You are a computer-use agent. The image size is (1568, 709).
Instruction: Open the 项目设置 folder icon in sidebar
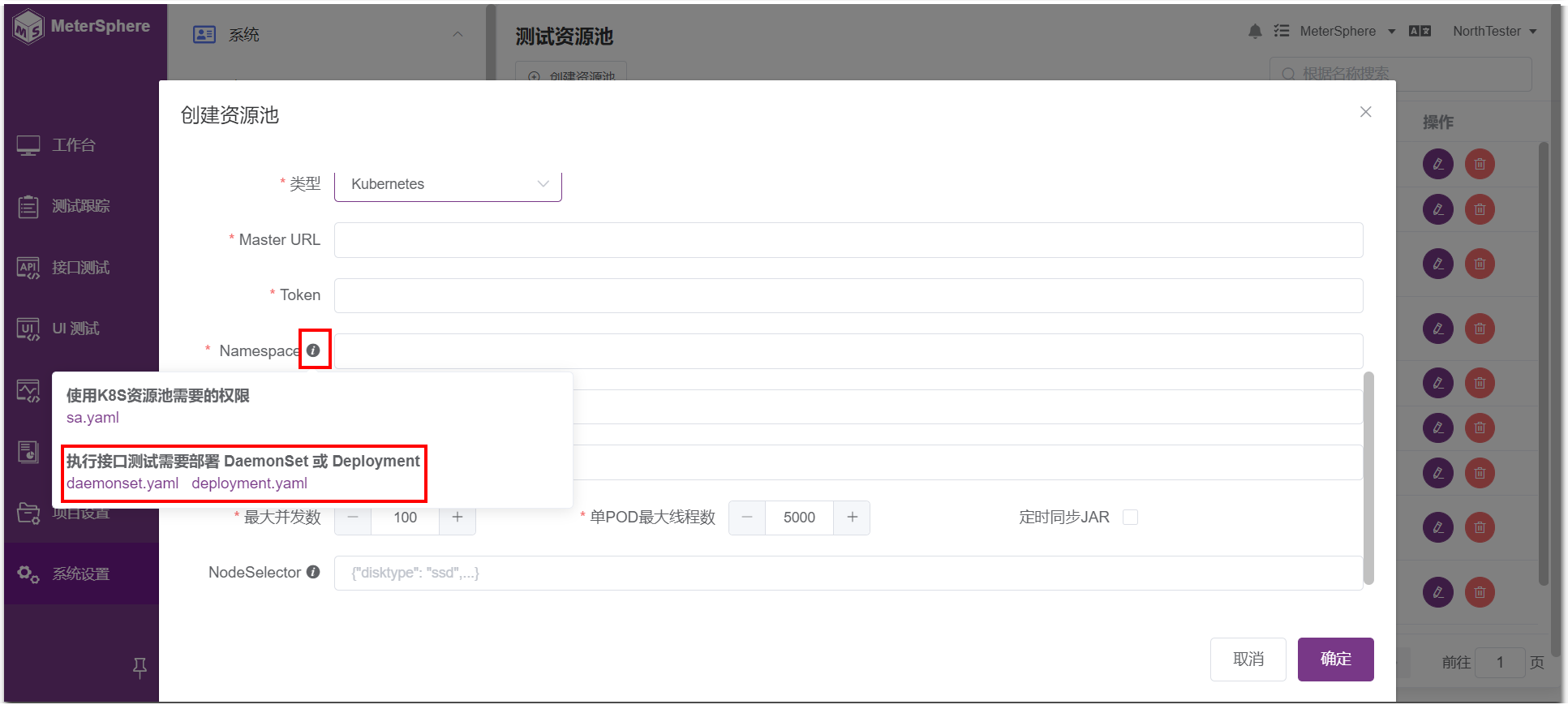point(28,513)
